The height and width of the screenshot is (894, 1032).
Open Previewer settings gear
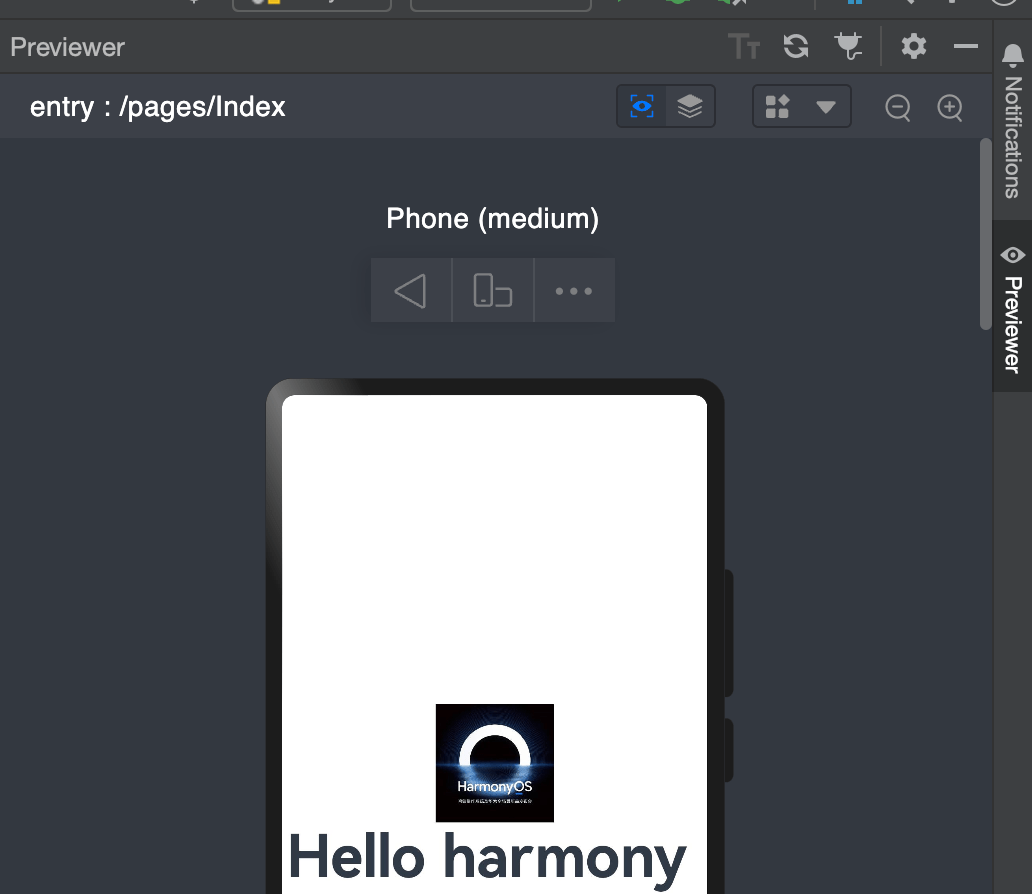[913, 46]
